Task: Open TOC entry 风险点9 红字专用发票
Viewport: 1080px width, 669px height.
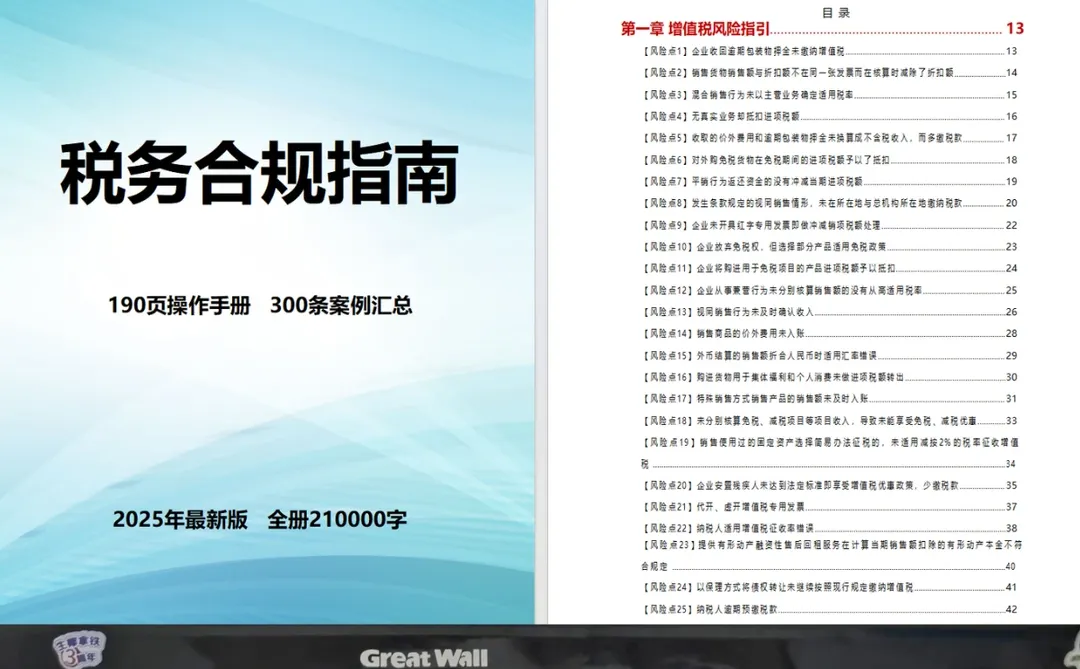Action: 829,225
